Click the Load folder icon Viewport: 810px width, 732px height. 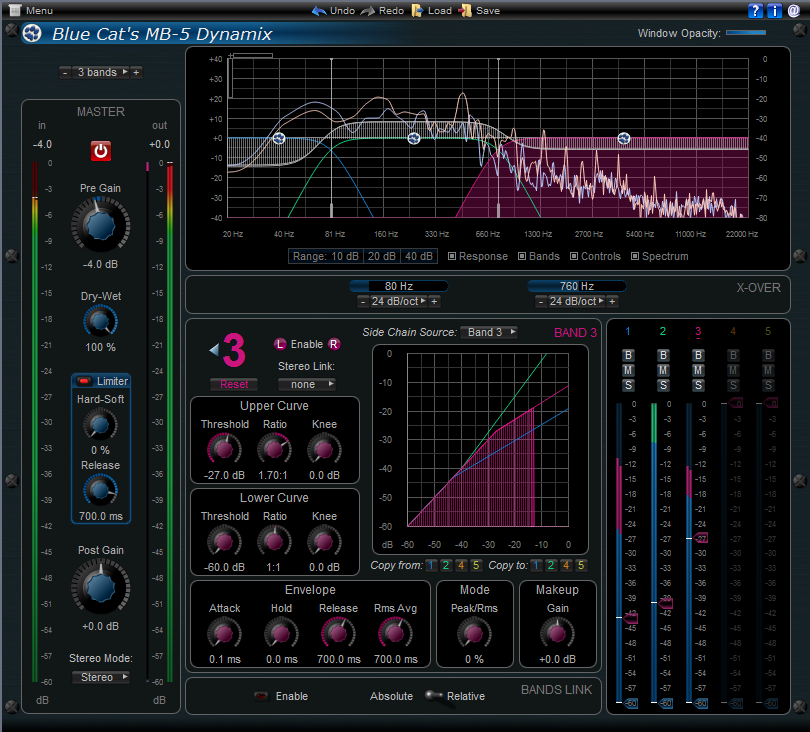pos(417,10)
